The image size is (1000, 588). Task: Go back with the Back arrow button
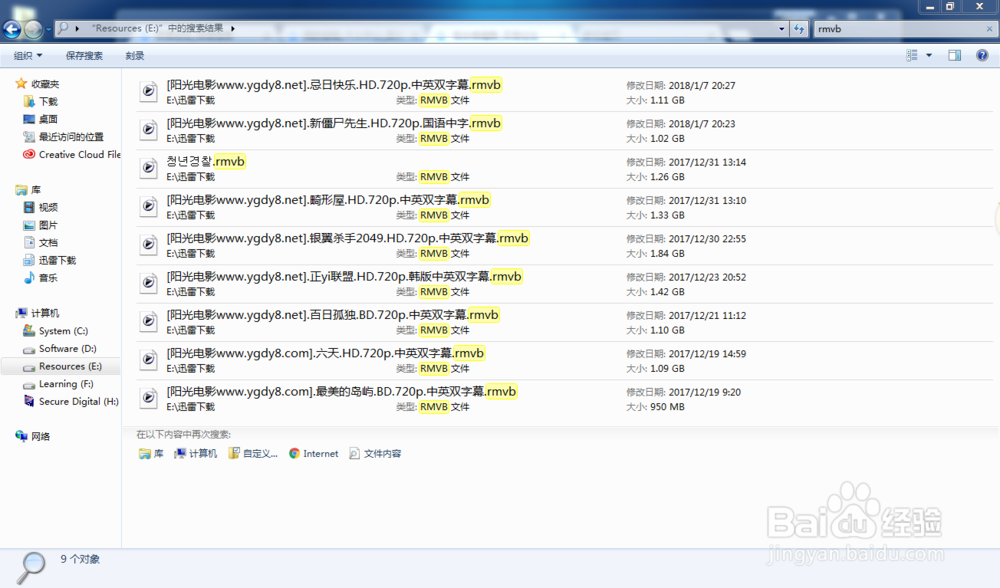pos(11,29)
